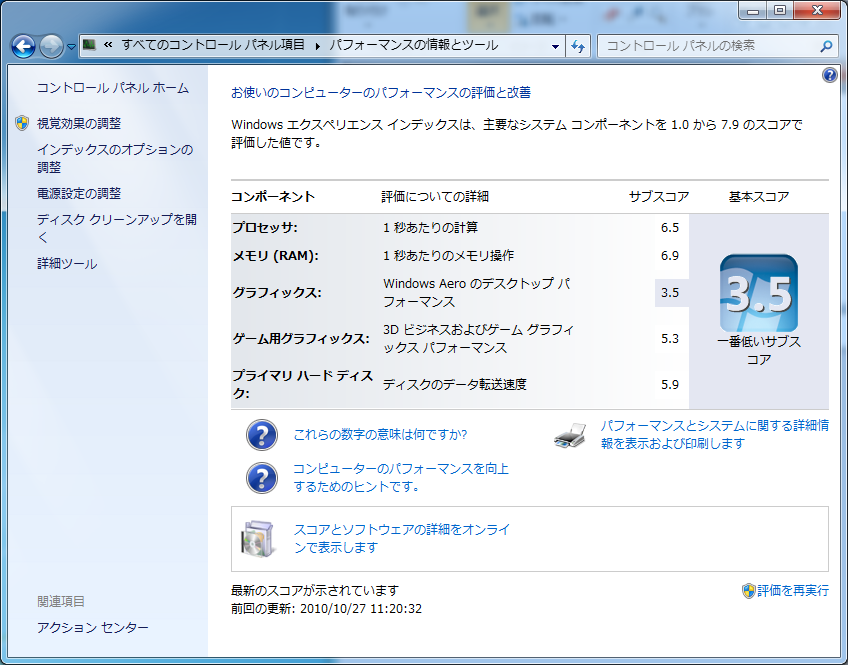Viewport: 848px width, 665px height.
Task: Click the printer icon for detailed report
Action: [x=570, y=435]
